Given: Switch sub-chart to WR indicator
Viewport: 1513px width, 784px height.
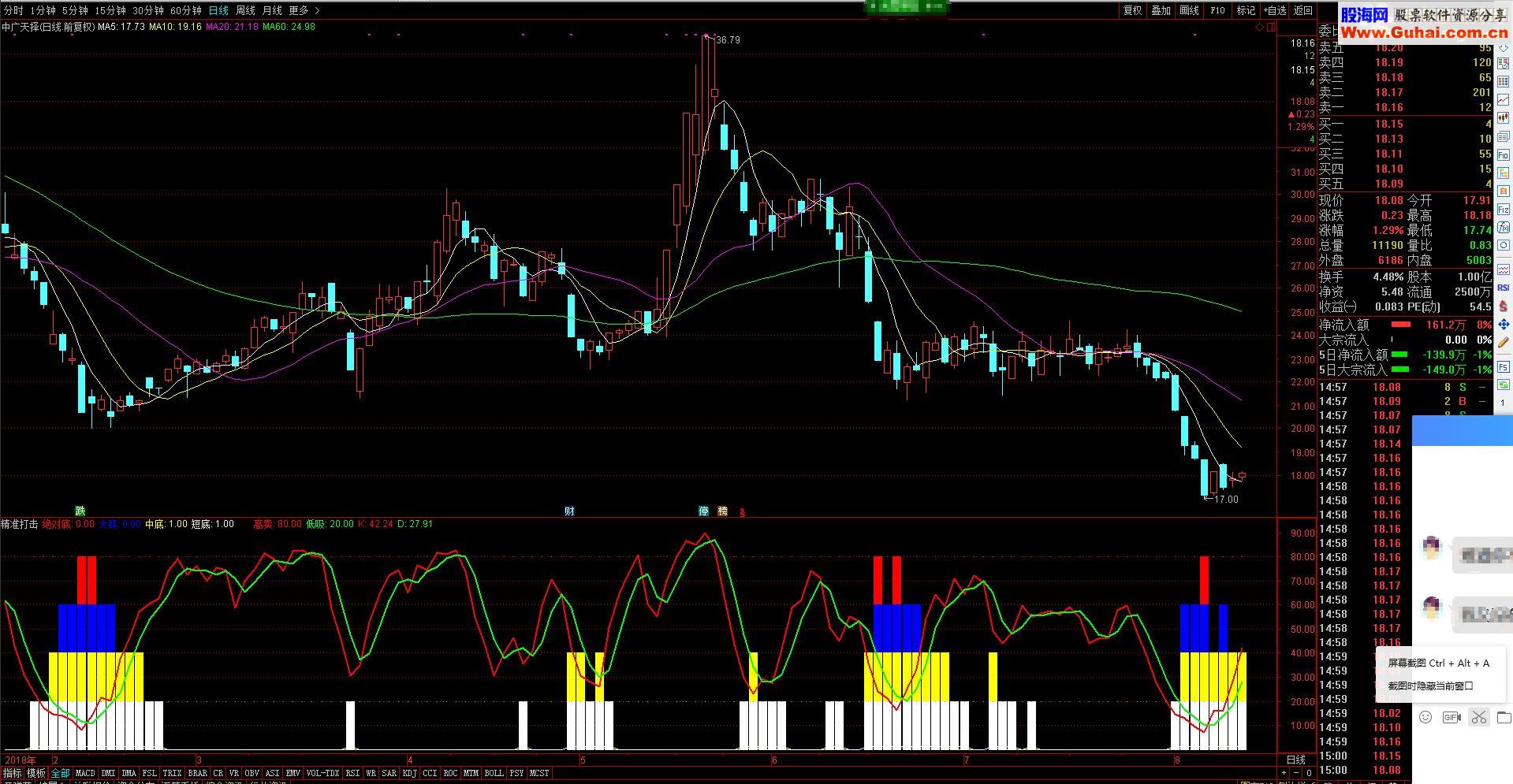Looking at the screenshot, I should click(x=371, y=774).
